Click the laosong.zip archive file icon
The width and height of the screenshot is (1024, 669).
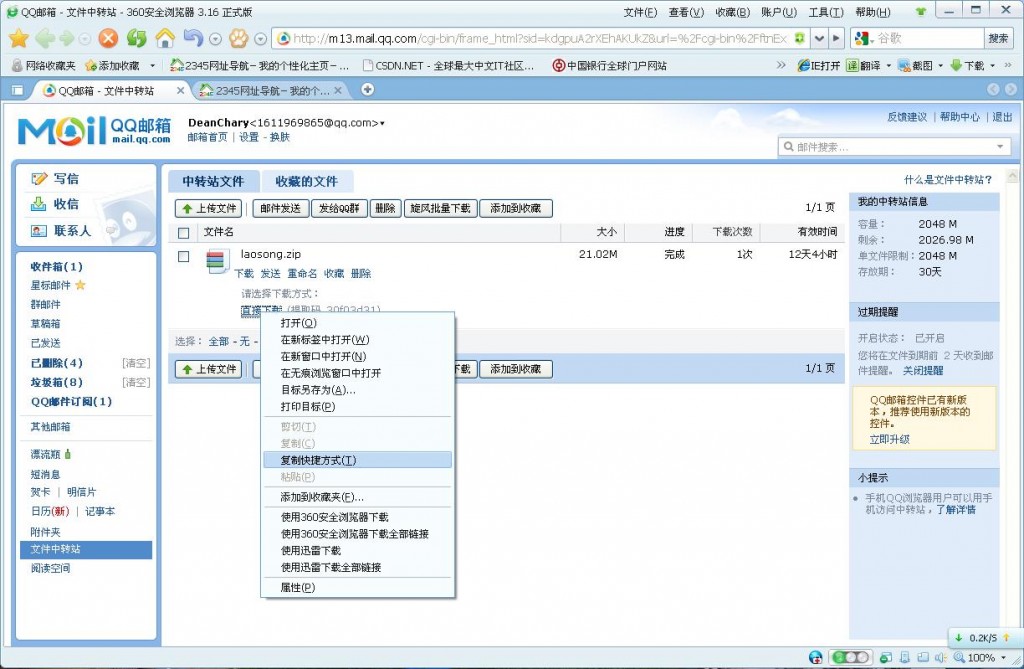click(x=215, y=261)
